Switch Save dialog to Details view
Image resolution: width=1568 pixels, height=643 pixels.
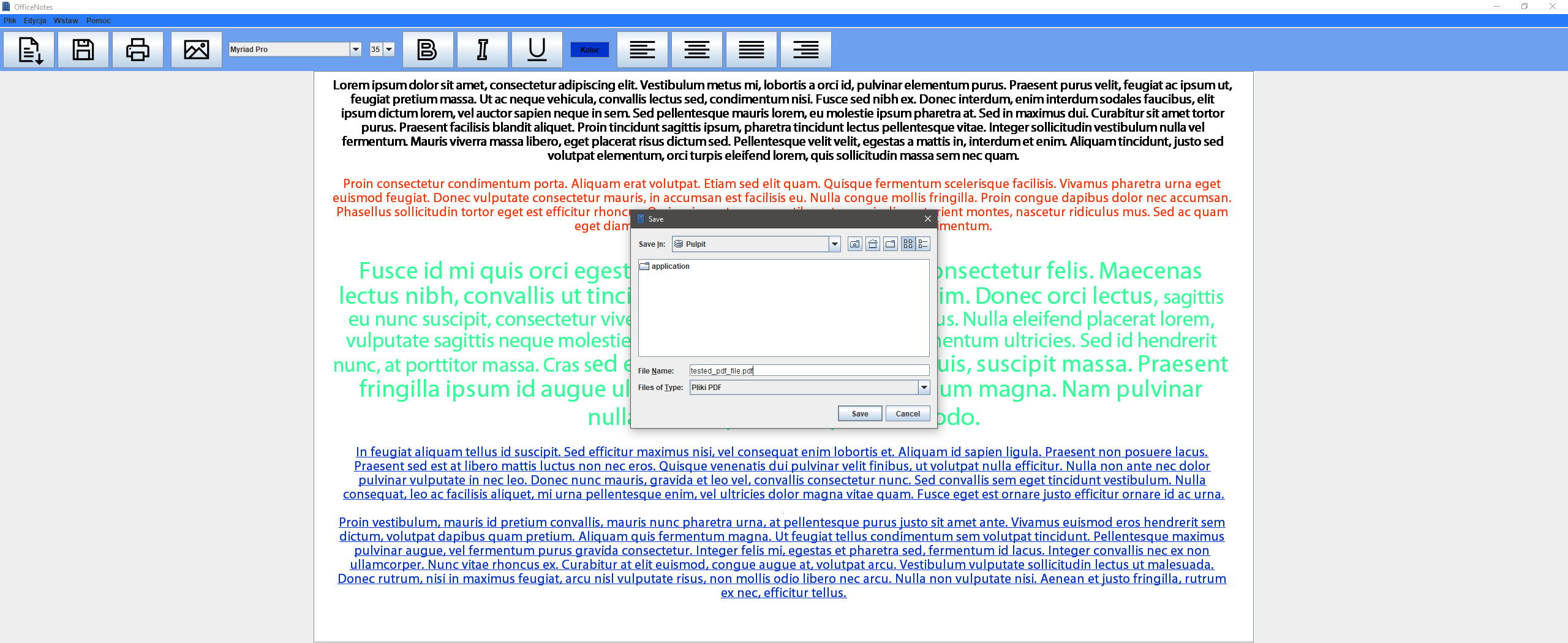tap(923, 244)
